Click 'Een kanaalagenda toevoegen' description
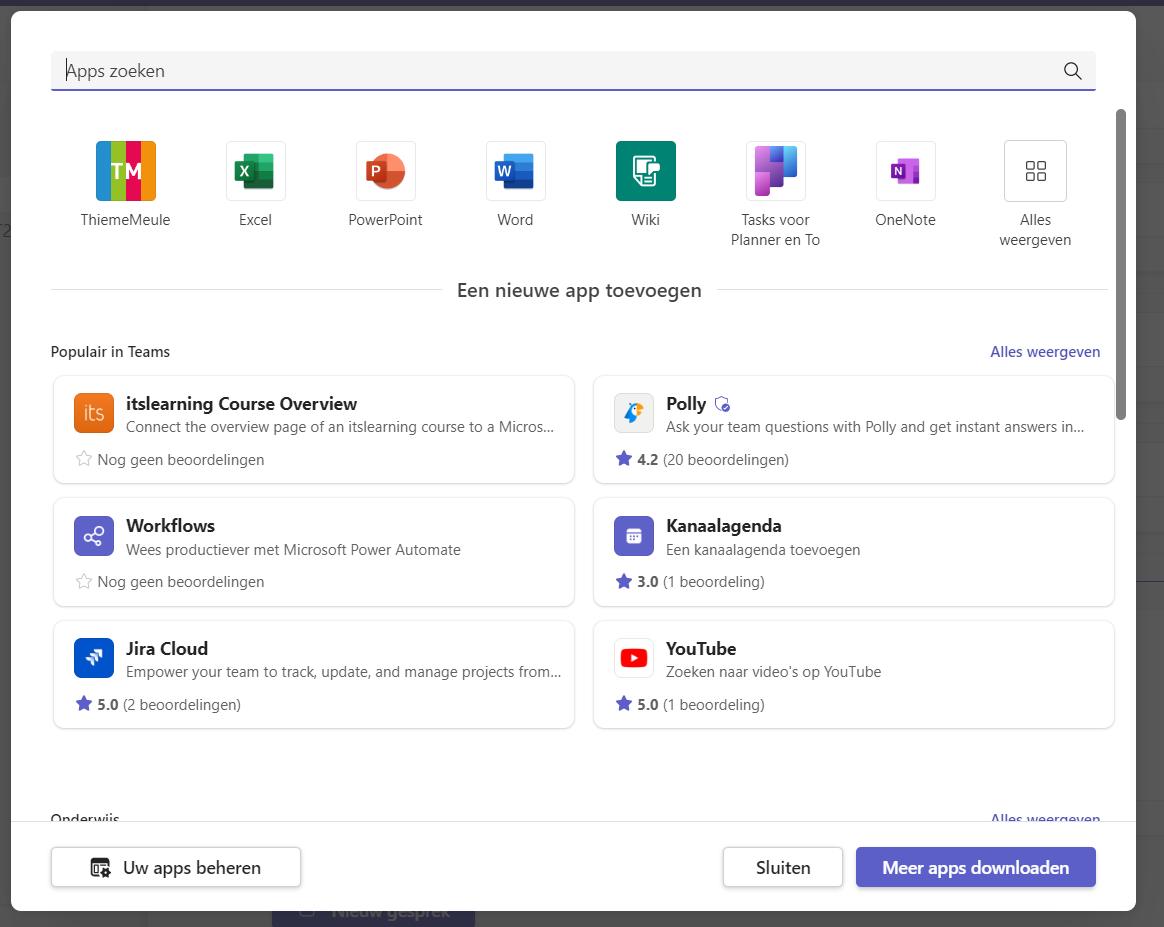Viewport: 1164px width, 927px height. [x=763, y=550]
